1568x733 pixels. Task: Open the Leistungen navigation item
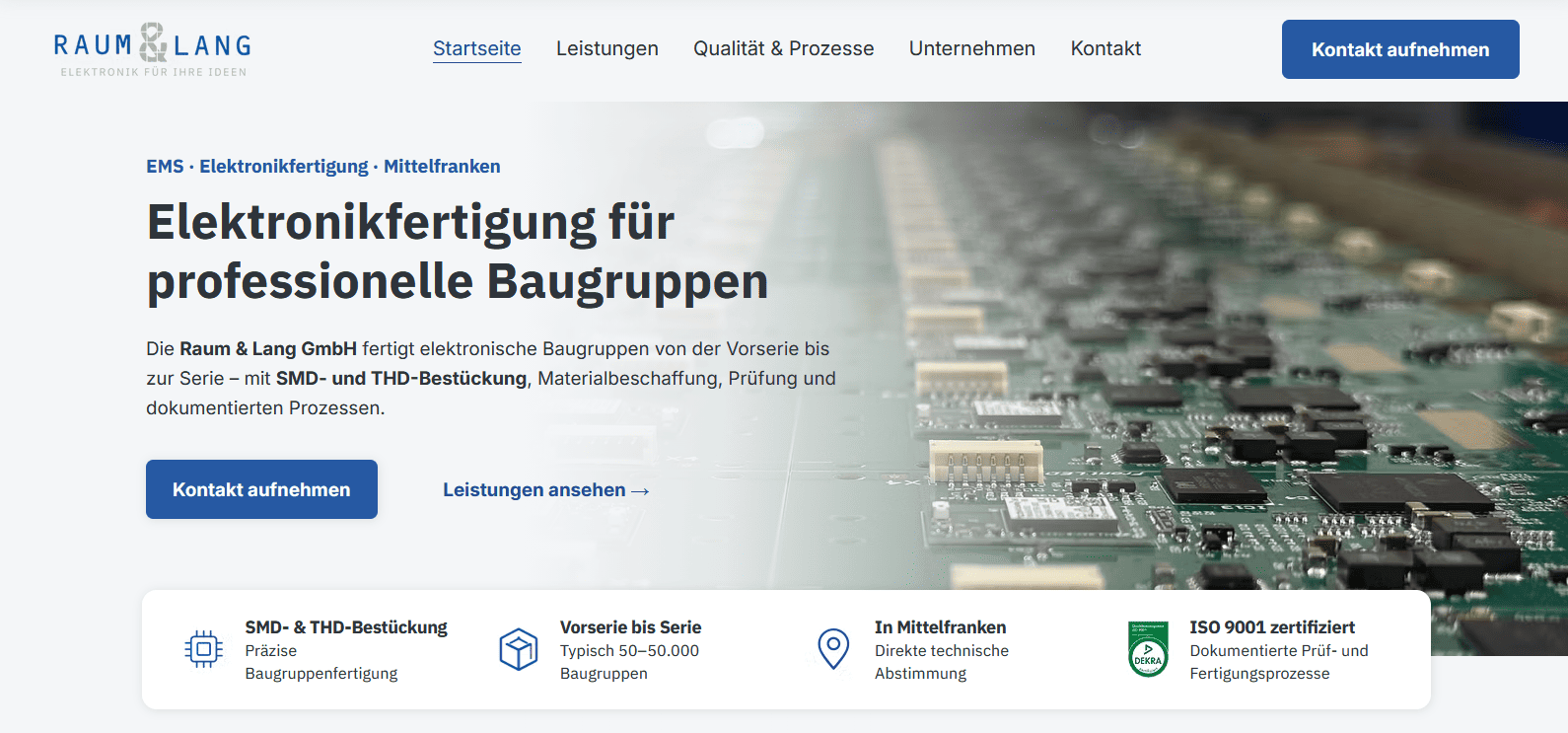point(607,48)
